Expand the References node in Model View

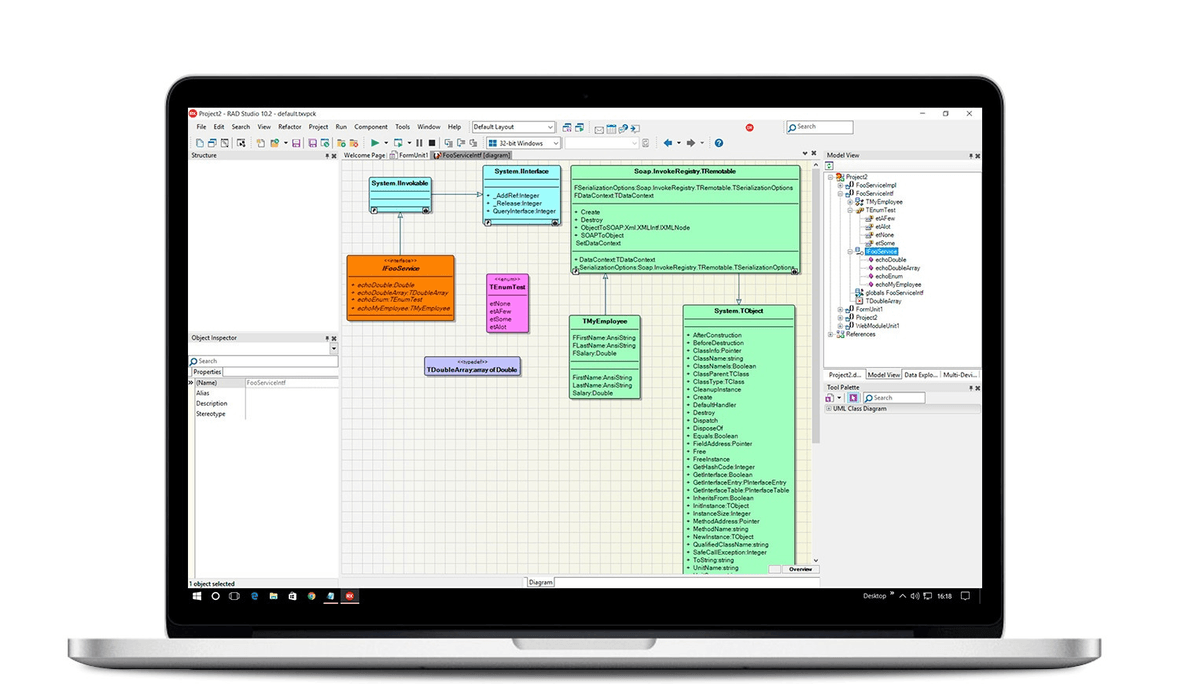point(830,334)
